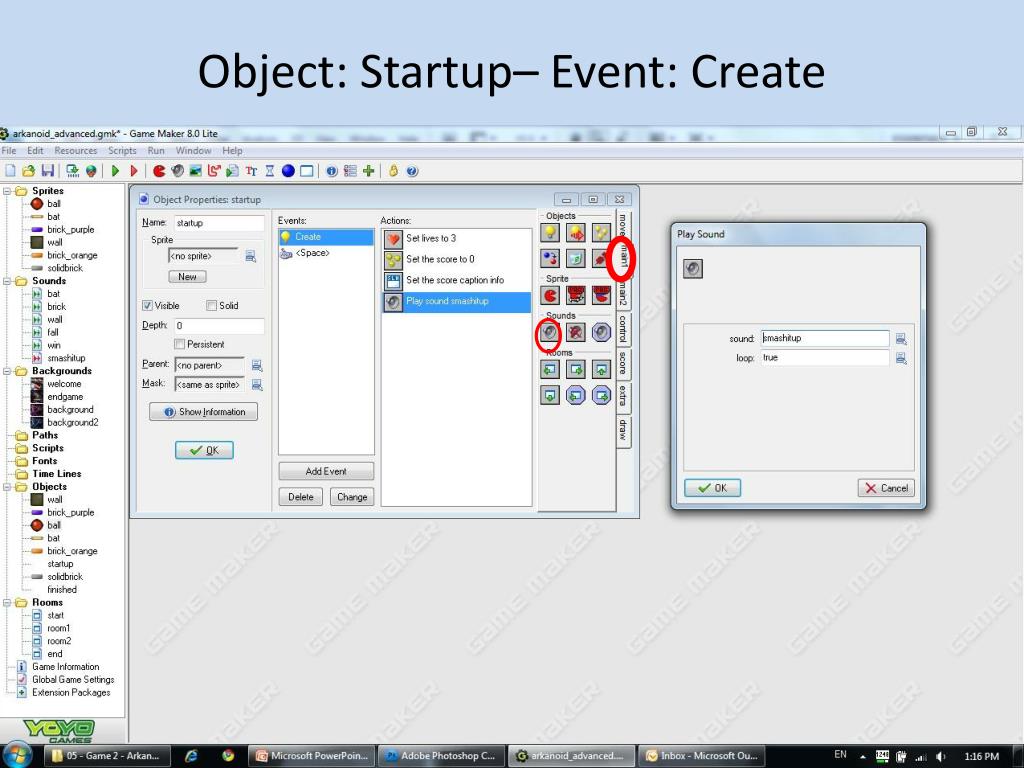Click the object Name input field
The image size is (1024, 768).
[x=219, y=223]
